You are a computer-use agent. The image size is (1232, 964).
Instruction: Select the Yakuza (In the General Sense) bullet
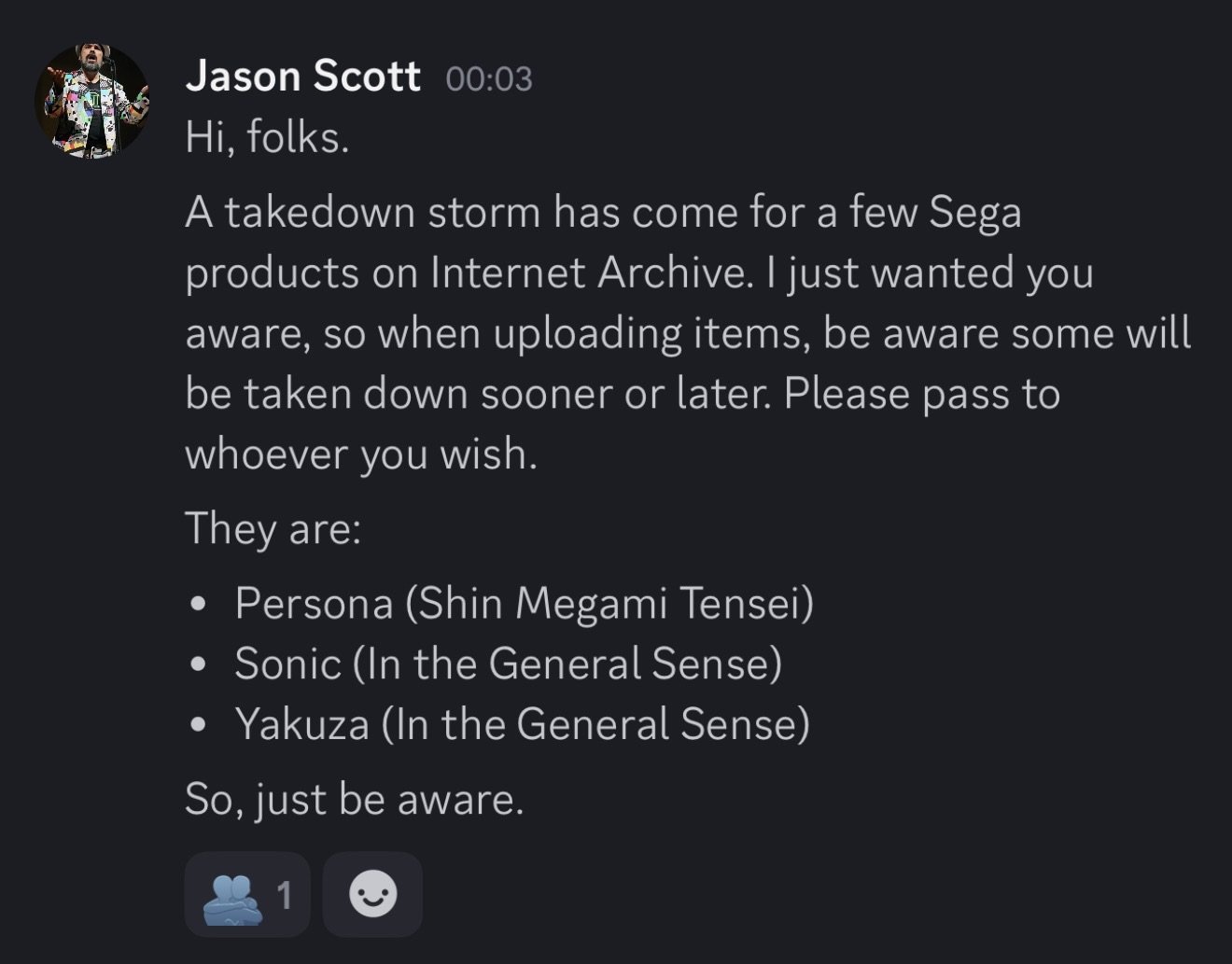(522, 724)
